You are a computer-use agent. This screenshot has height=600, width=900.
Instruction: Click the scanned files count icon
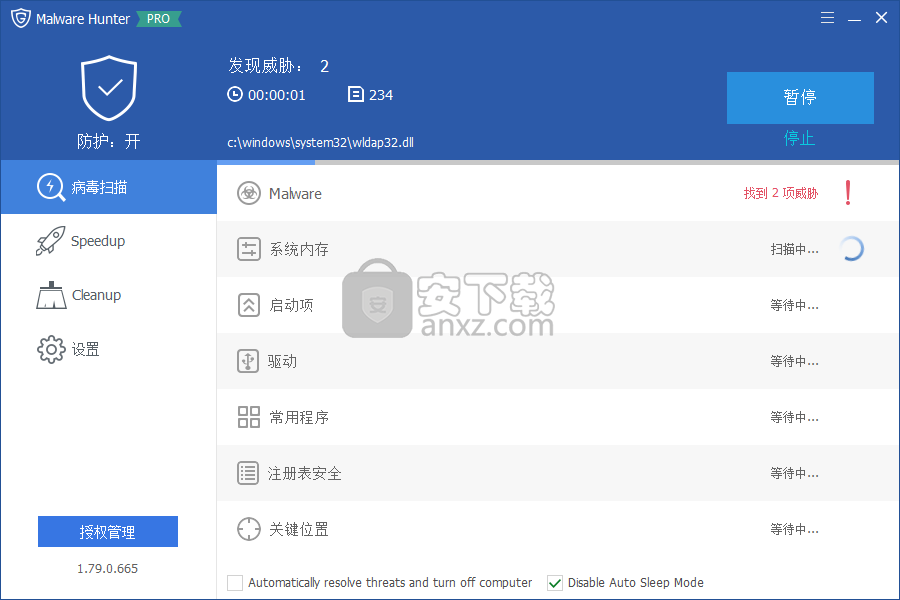click(x=356, y=94)
